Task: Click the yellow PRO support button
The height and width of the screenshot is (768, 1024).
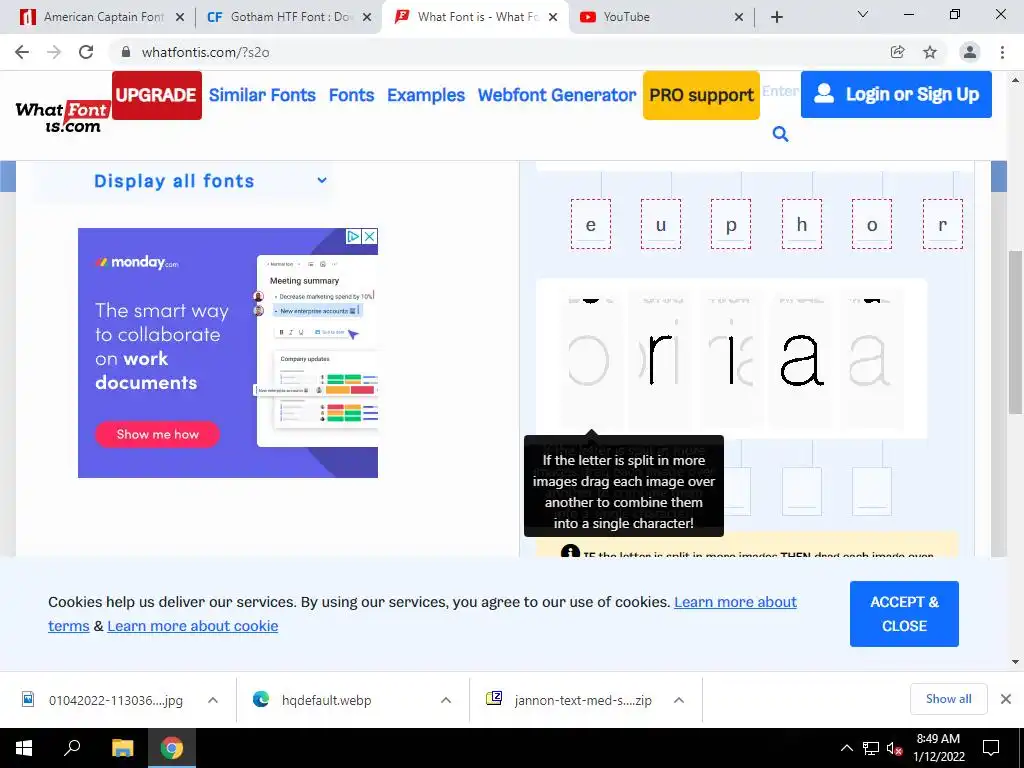Action: (701, 95)
